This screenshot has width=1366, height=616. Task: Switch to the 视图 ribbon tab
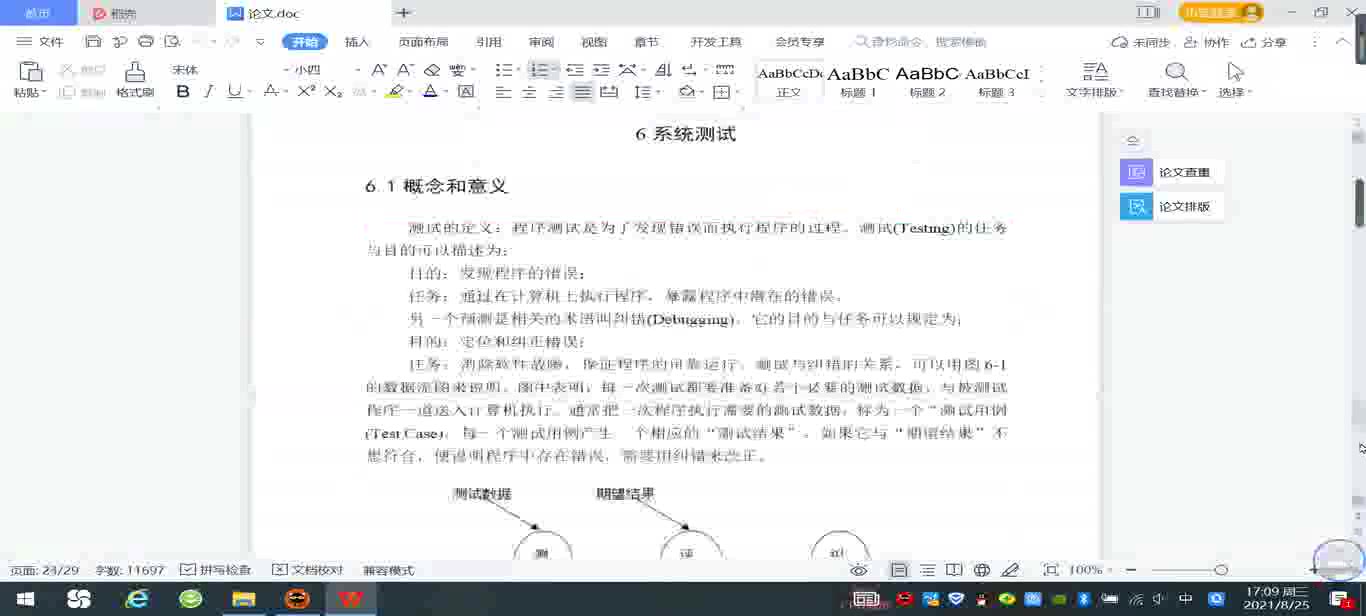(594, 42)
